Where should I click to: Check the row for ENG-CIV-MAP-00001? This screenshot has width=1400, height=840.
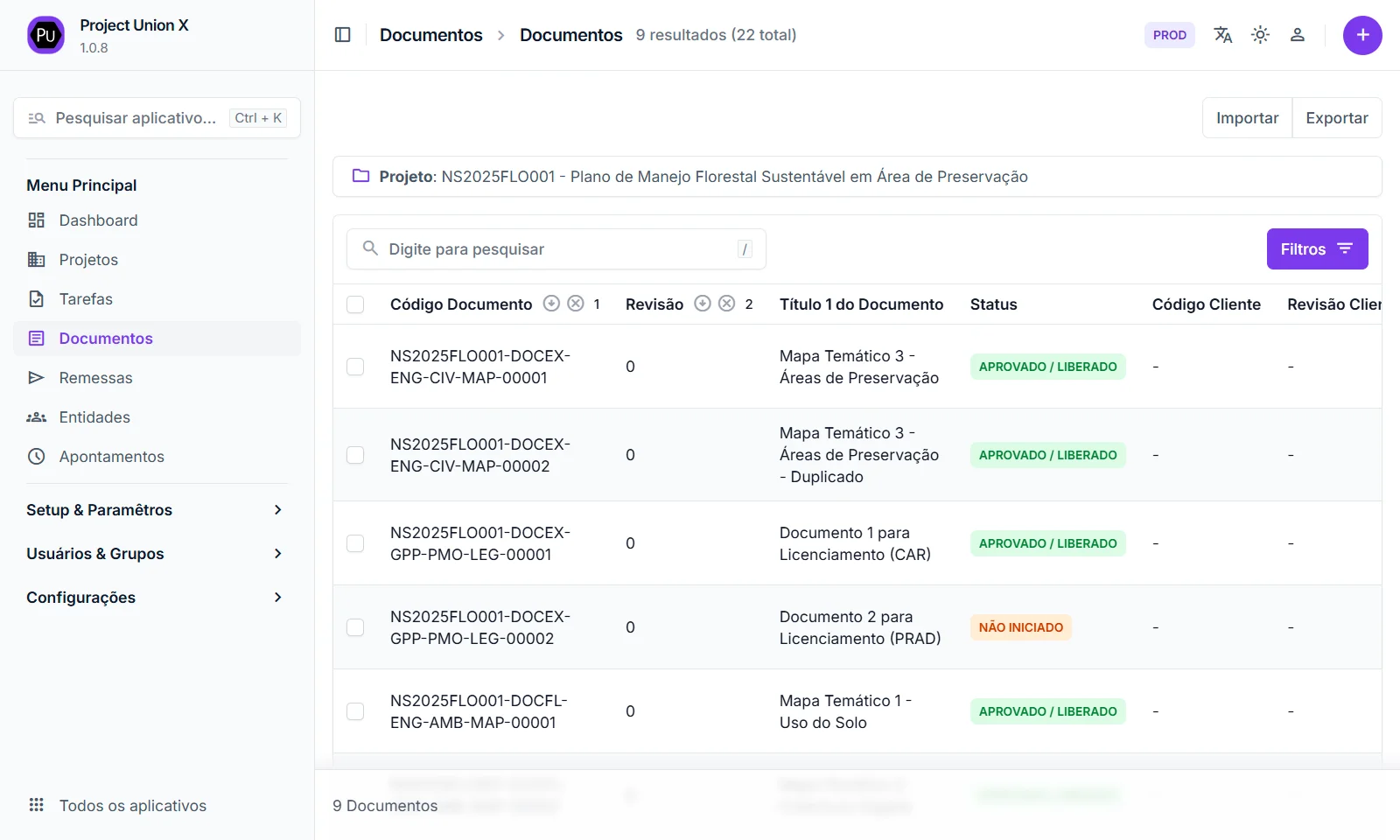click(x=355, y=367)
